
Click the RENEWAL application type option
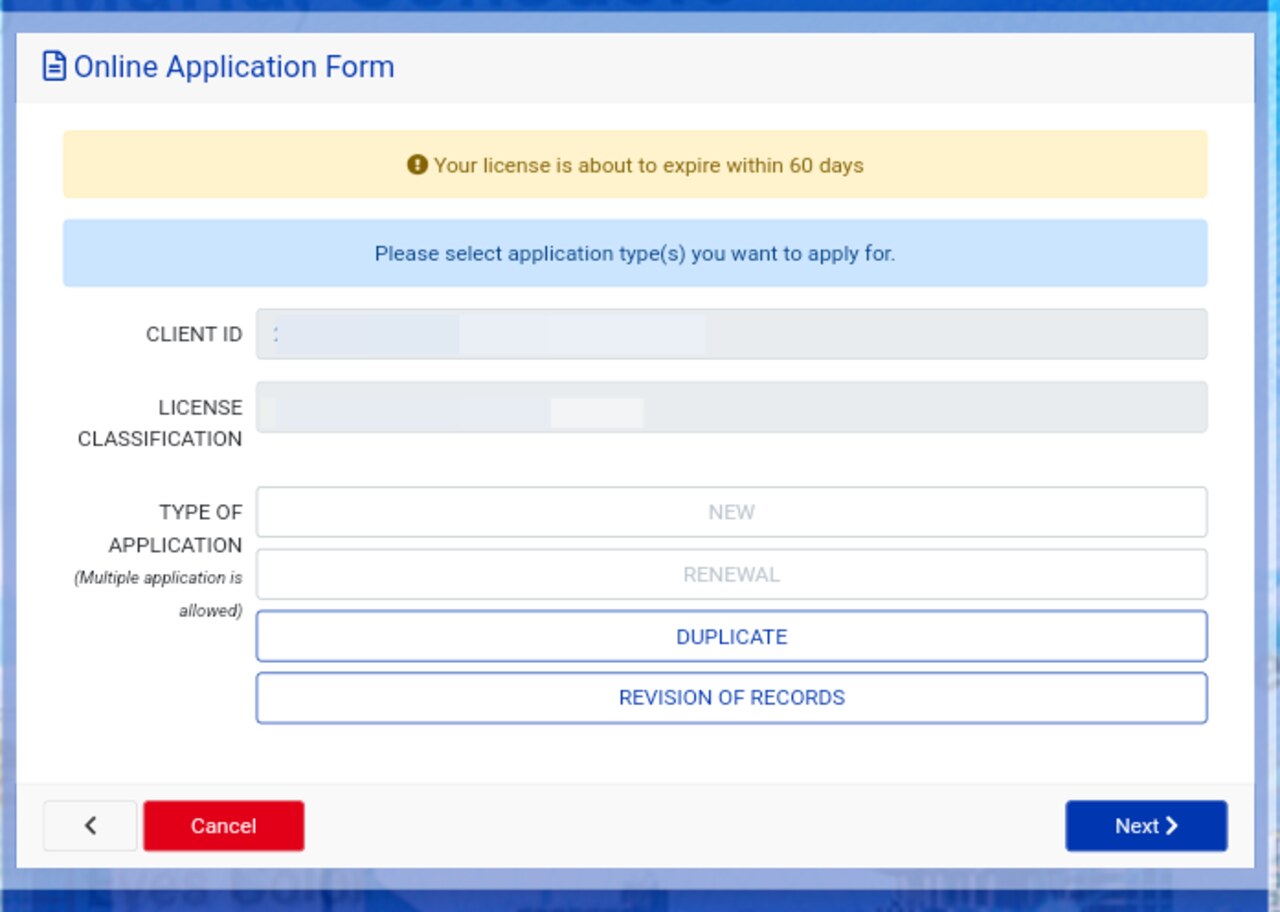(731, 573)
